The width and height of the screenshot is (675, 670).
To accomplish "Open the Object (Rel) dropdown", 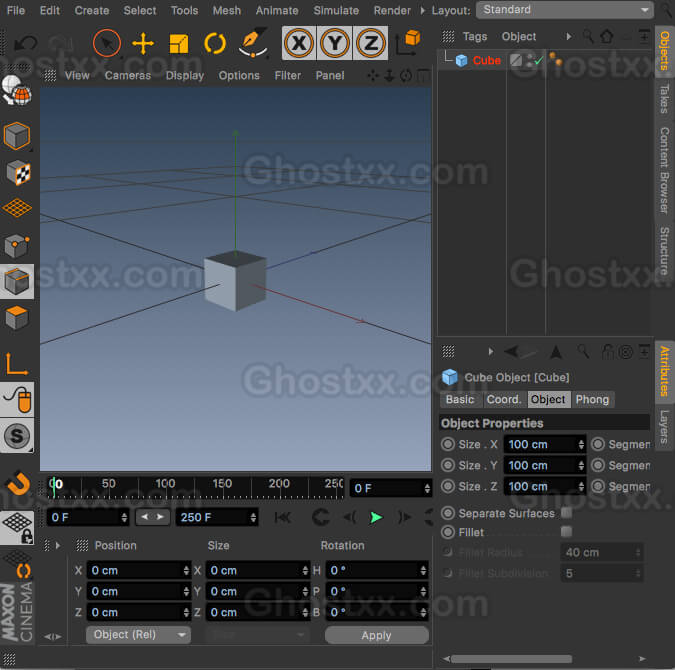I will (138, 634).
